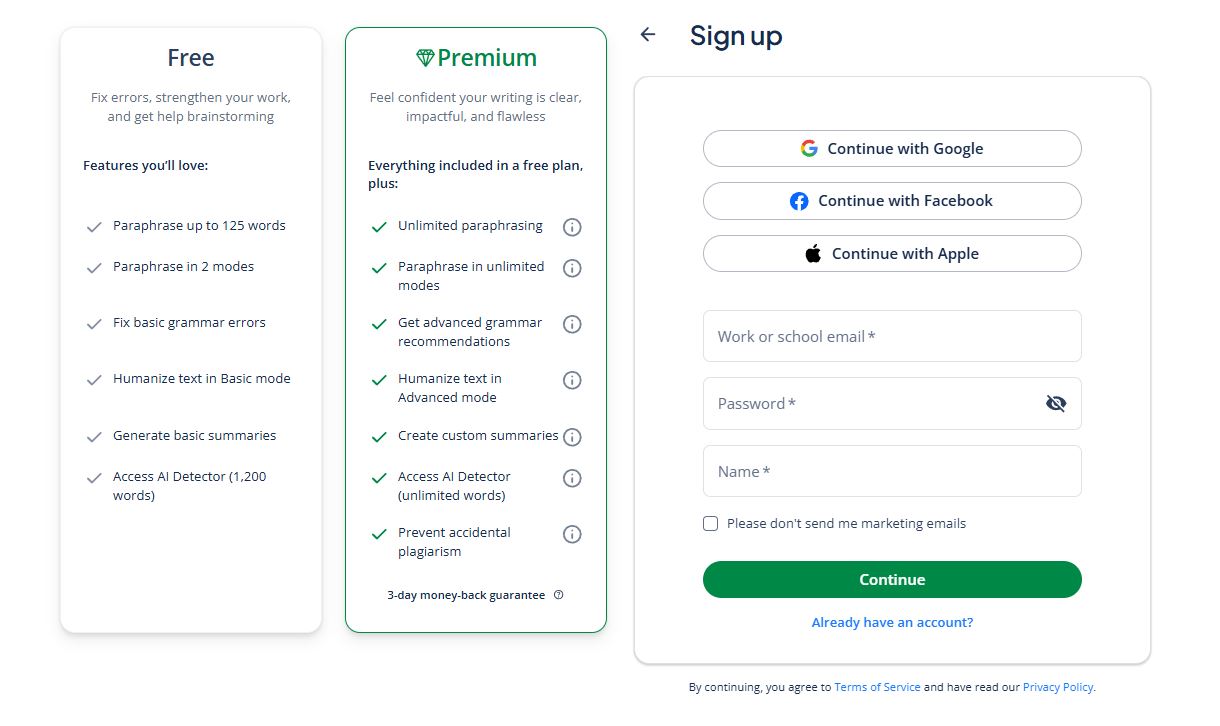Continue with Apple sign-up
Screen dimensions: 1220x726
pyautogui.click(x=892, y=254)
